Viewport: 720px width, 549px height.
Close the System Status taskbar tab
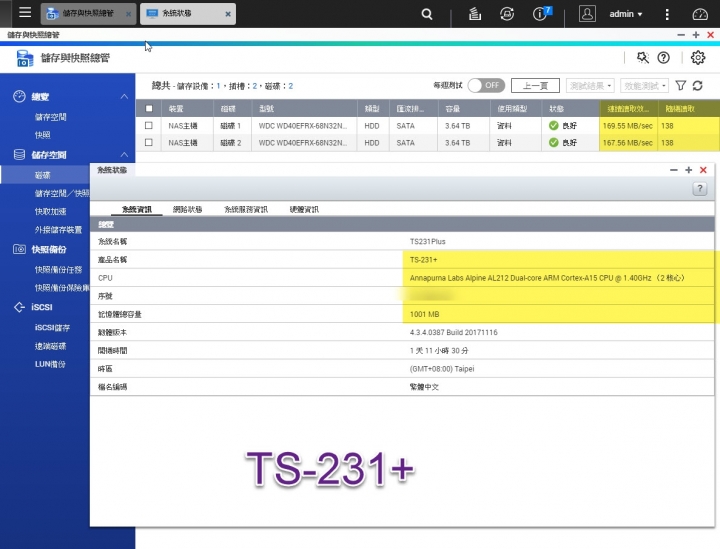coord(228,14)
